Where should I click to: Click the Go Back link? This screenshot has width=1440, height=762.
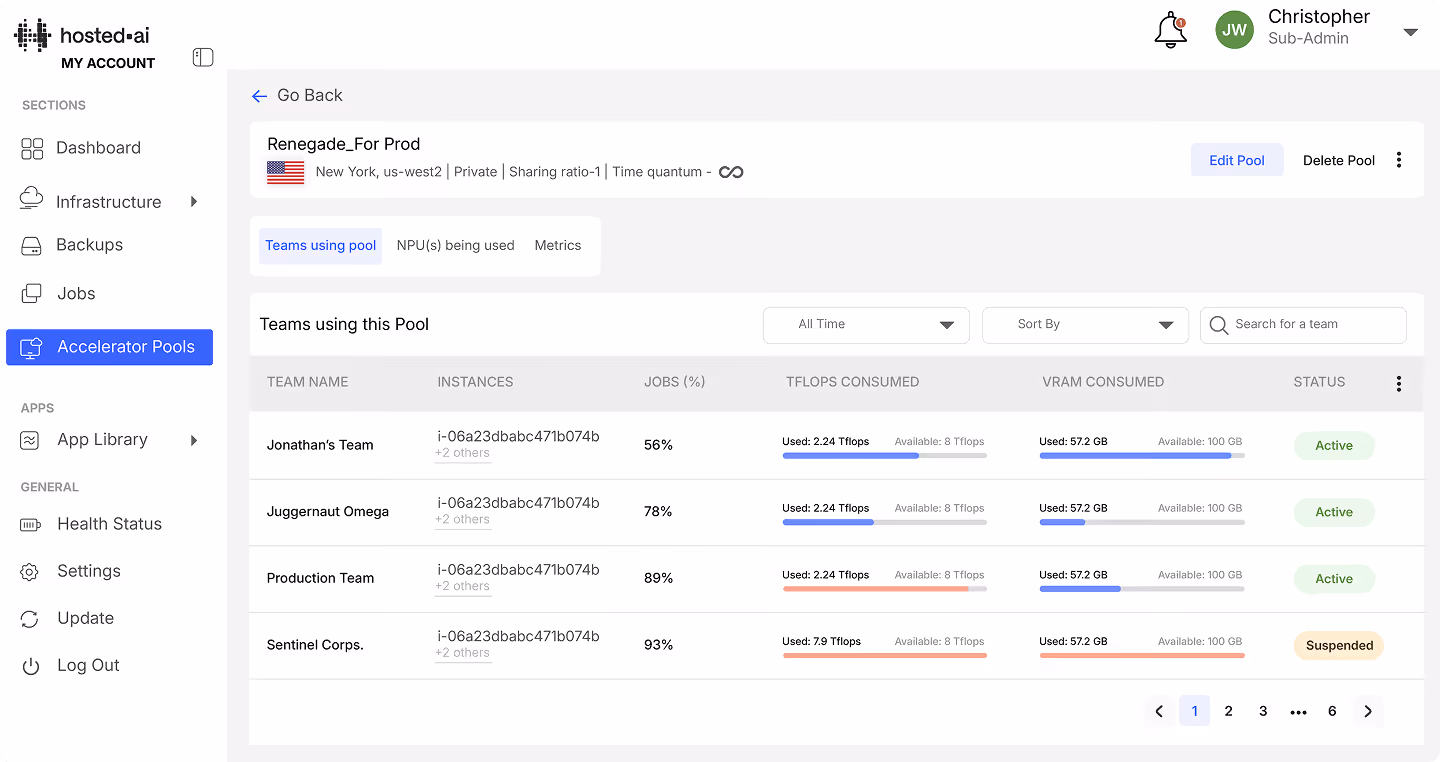(x=310, y=95)
